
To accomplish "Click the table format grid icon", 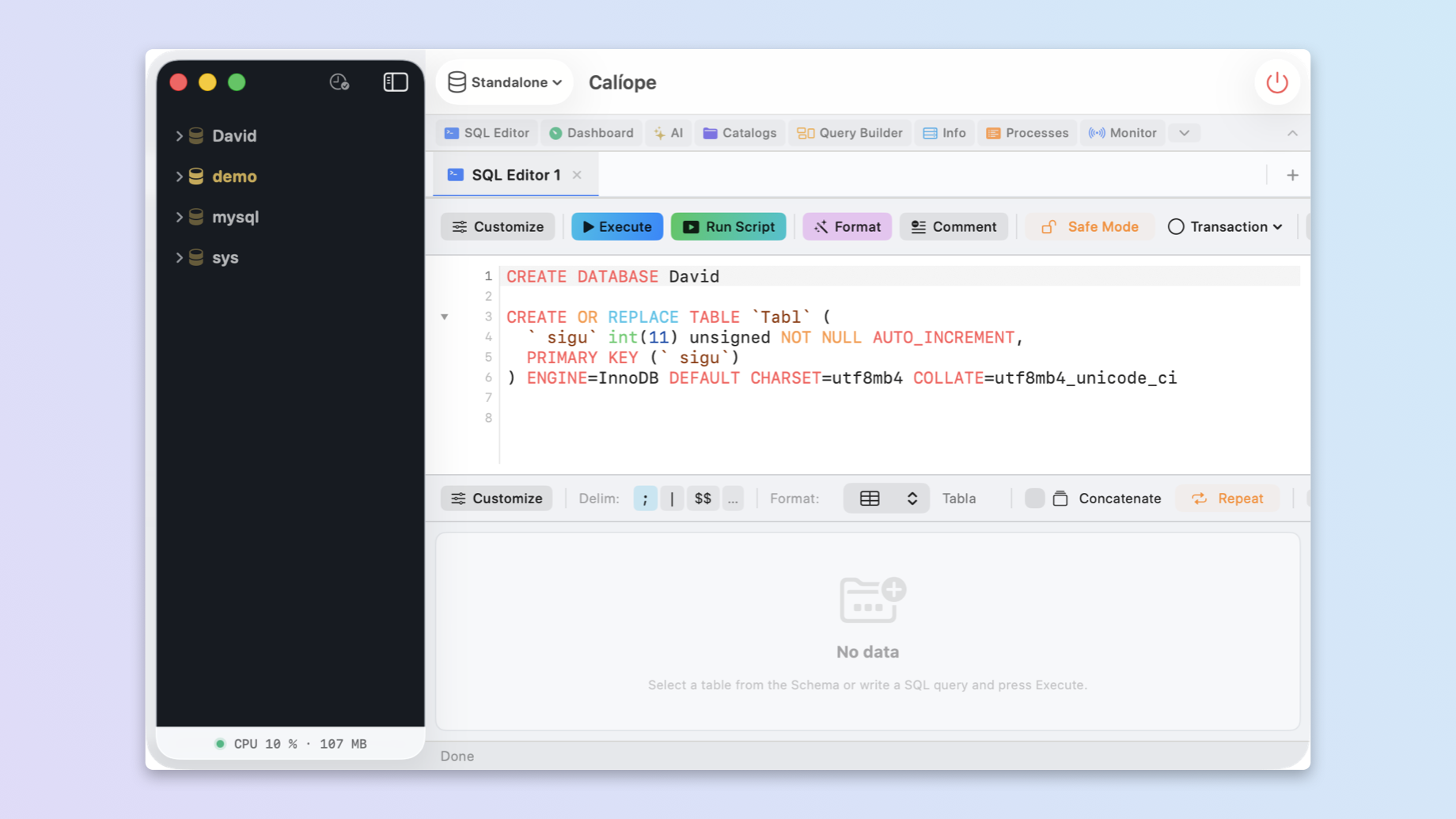I will point(870,499).
